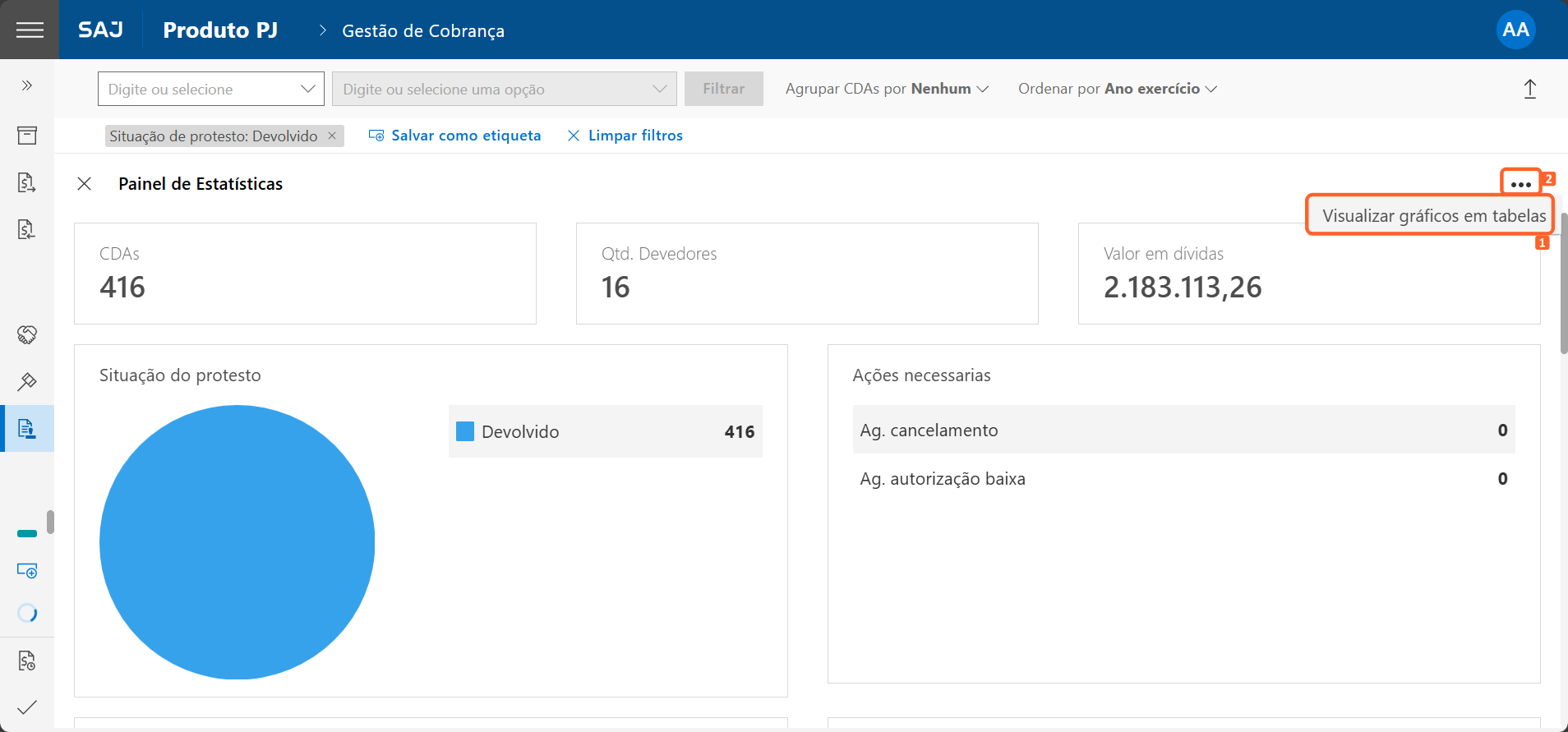Select the active document list sidebar icon
Image resolution: width=1568 pixels, height=732 pixels.
[x=27, y=428]
